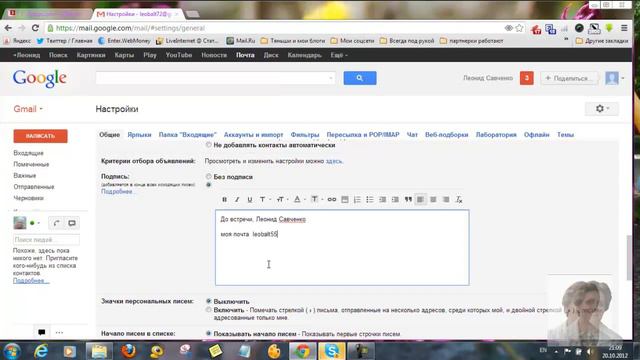Open 'Пересылка и POP/IMAP' tab
The height and width of the screenshot is (360, 640).
[362, 135]
